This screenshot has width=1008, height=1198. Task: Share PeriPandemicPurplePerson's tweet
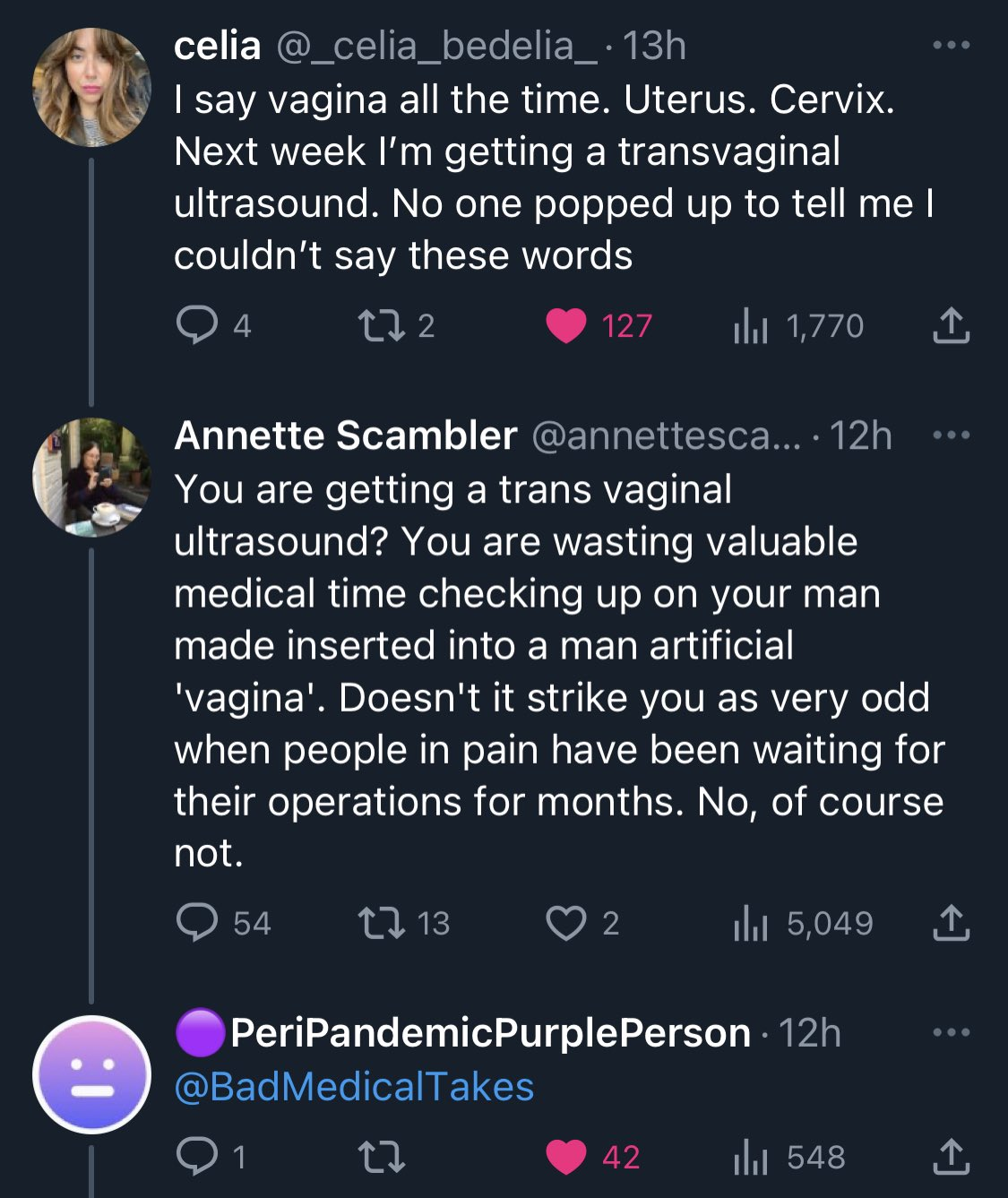(x=951, y=1157)
